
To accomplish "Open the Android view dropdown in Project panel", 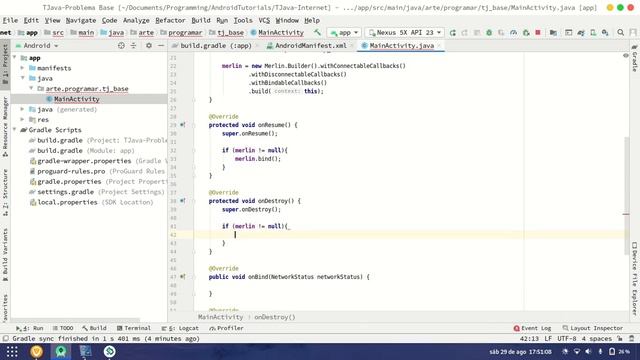I will tap(38, 46).
